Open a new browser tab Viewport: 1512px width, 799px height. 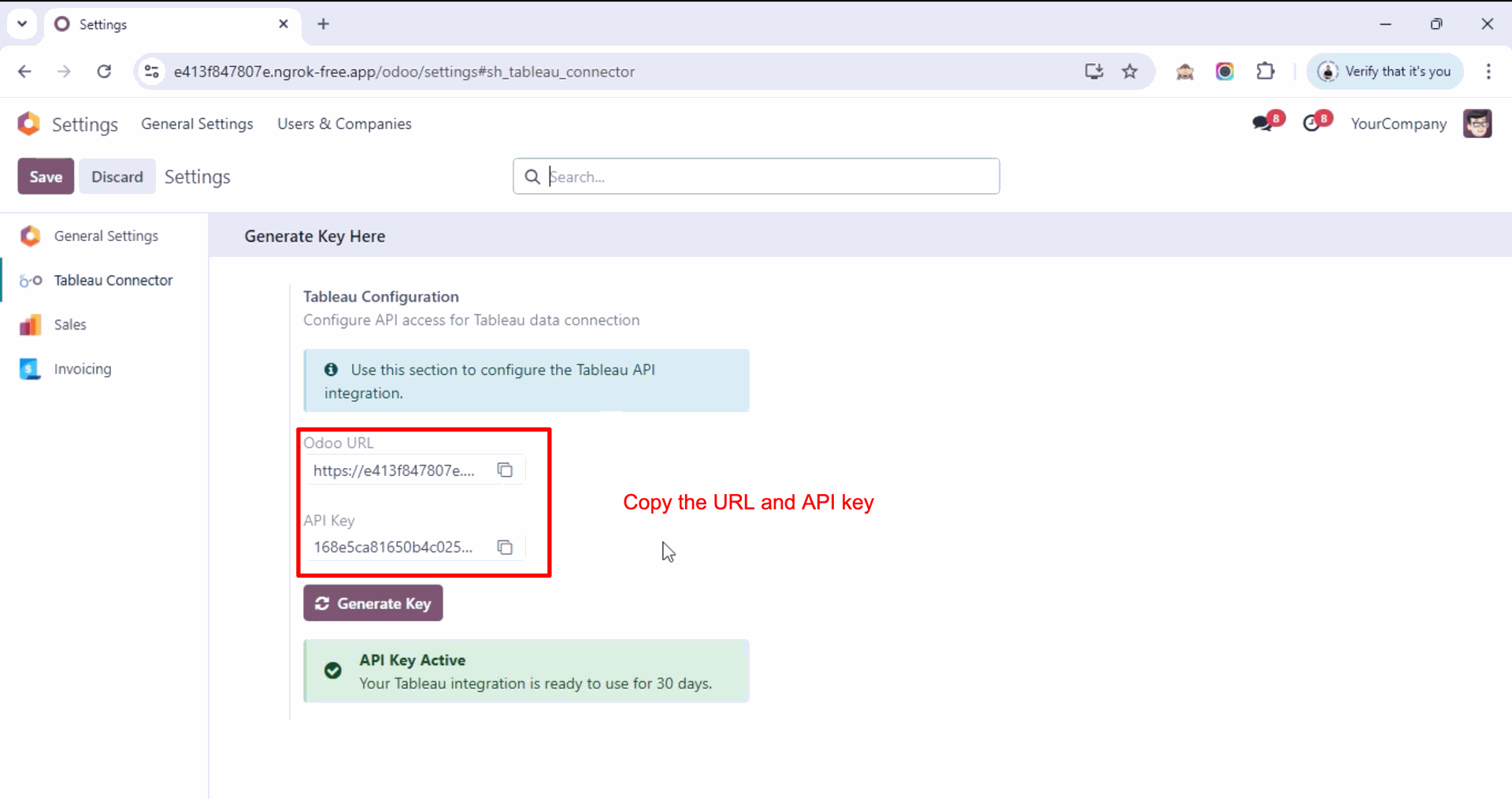pos(324,24)
